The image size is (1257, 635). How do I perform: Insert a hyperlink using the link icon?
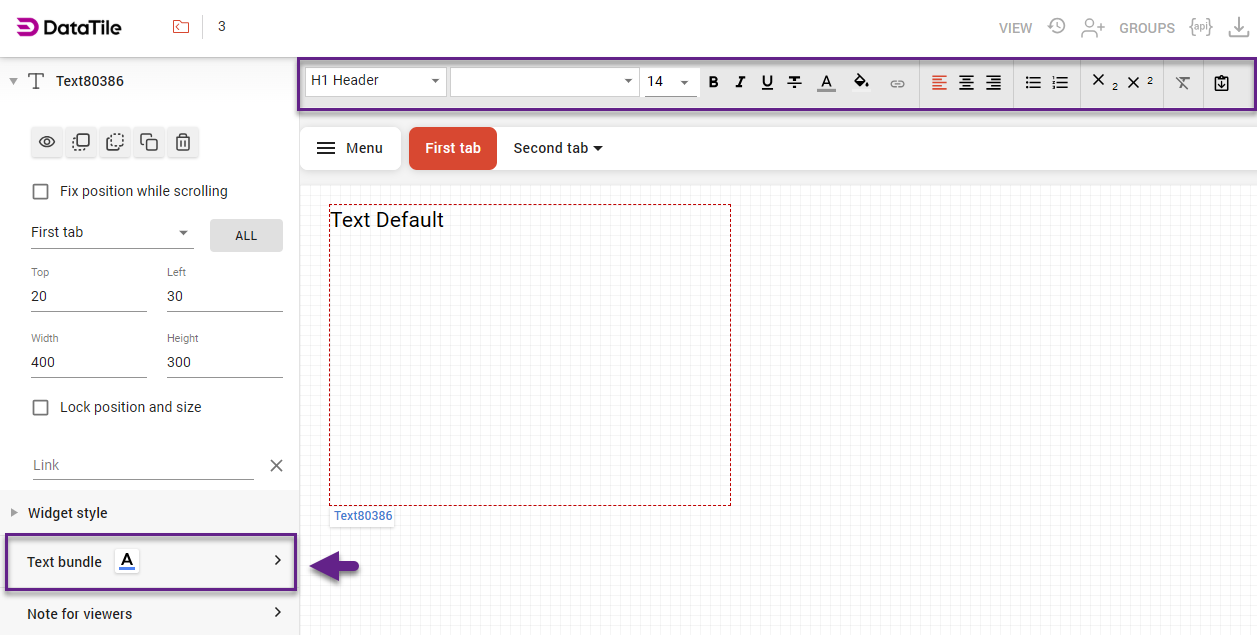pos(897,83)
